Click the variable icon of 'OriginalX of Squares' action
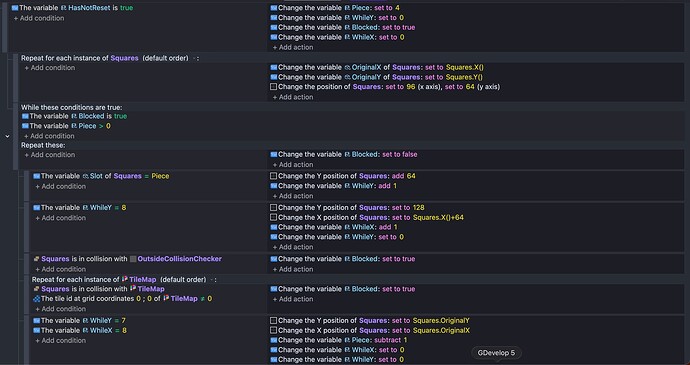Screen dimensions: 690x365 coord(274,67)
